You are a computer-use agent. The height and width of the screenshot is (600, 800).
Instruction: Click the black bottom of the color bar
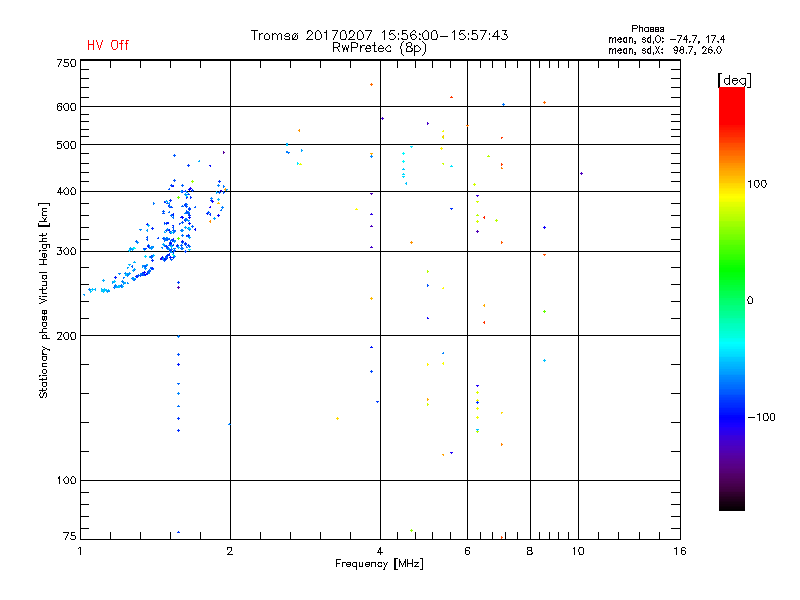732,503
